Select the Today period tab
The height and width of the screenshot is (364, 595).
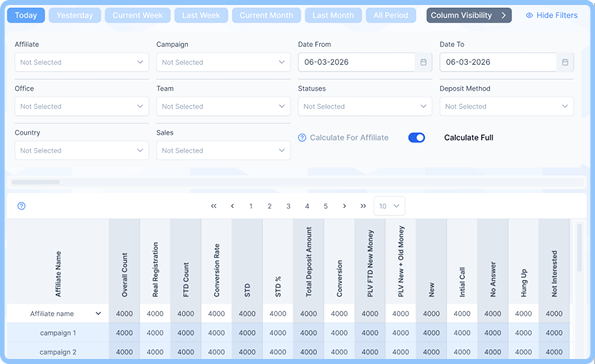coord(26,16)
